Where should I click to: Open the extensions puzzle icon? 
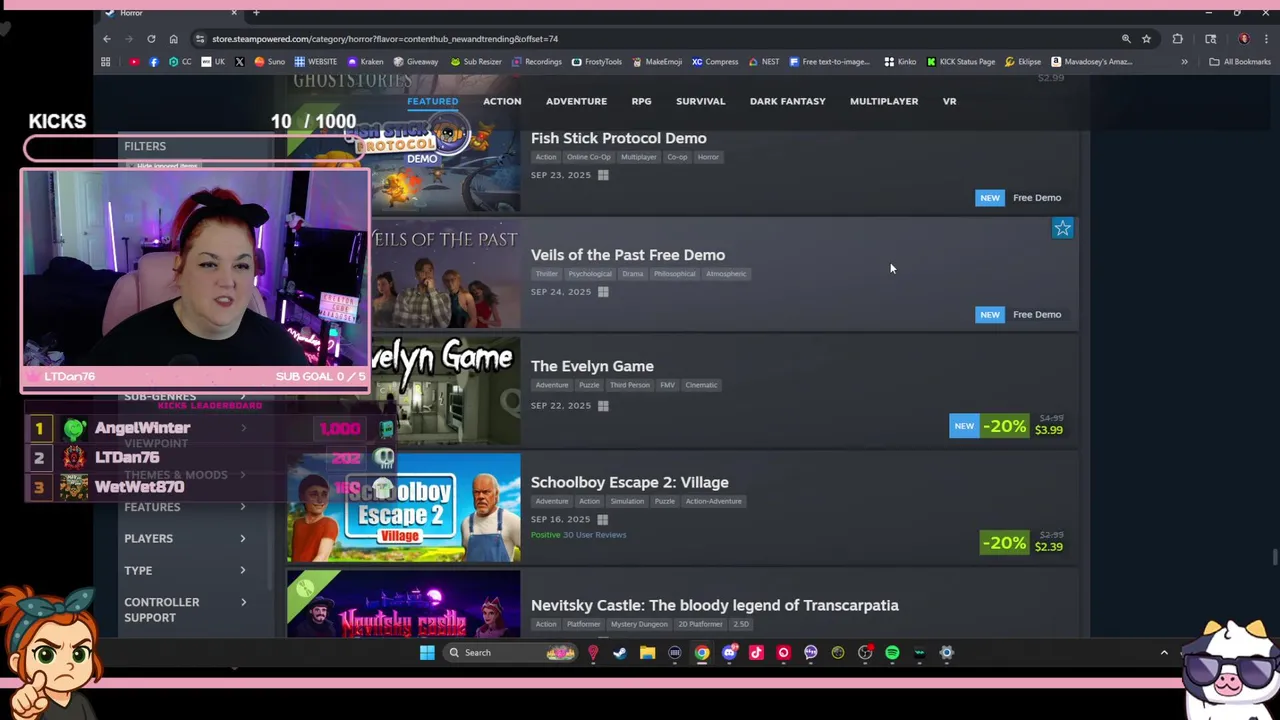pos(1177,39)
